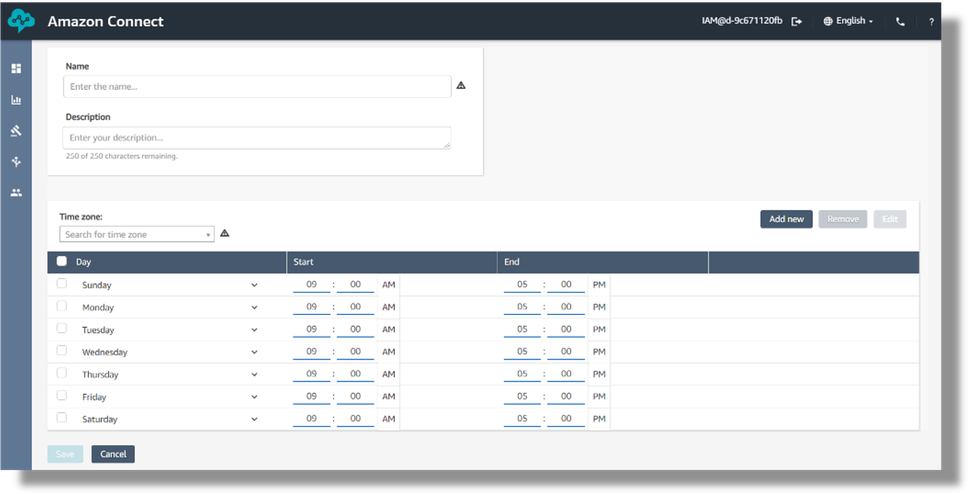
Task: Open the phone softphone icon in header
Action: tap(900, 21)
